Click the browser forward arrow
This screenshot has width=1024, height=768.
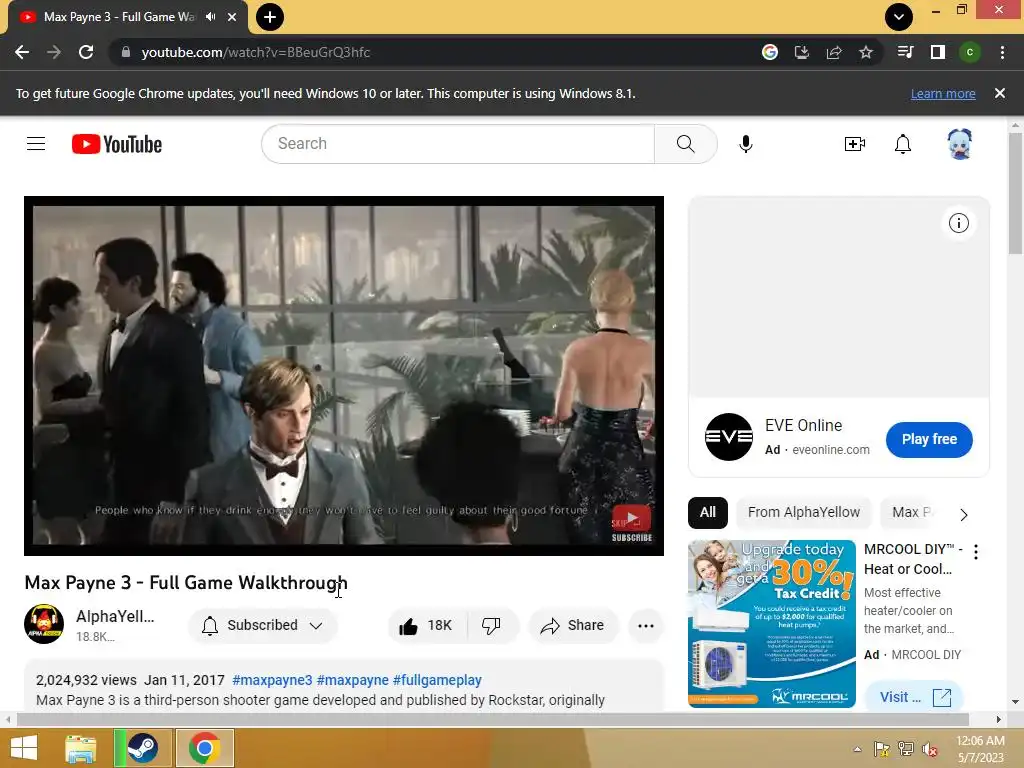54,52
